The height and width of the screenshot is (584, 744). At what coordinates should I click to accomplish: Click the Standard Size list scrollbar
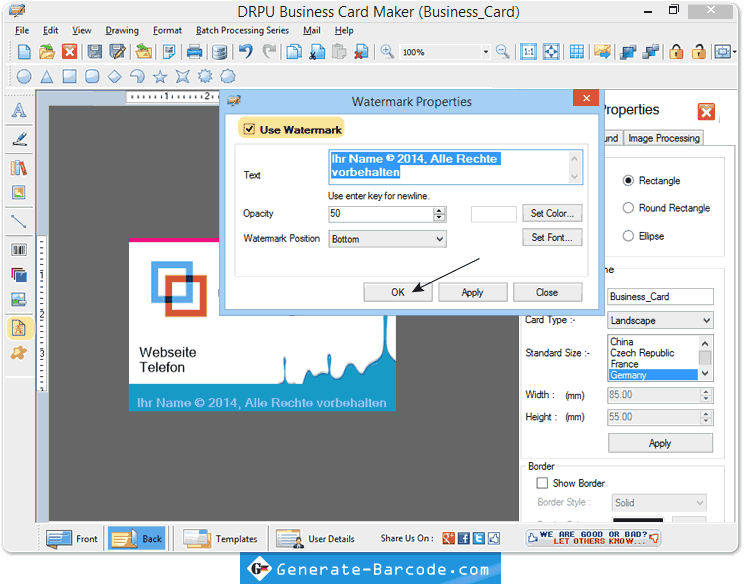click(705, 358)
